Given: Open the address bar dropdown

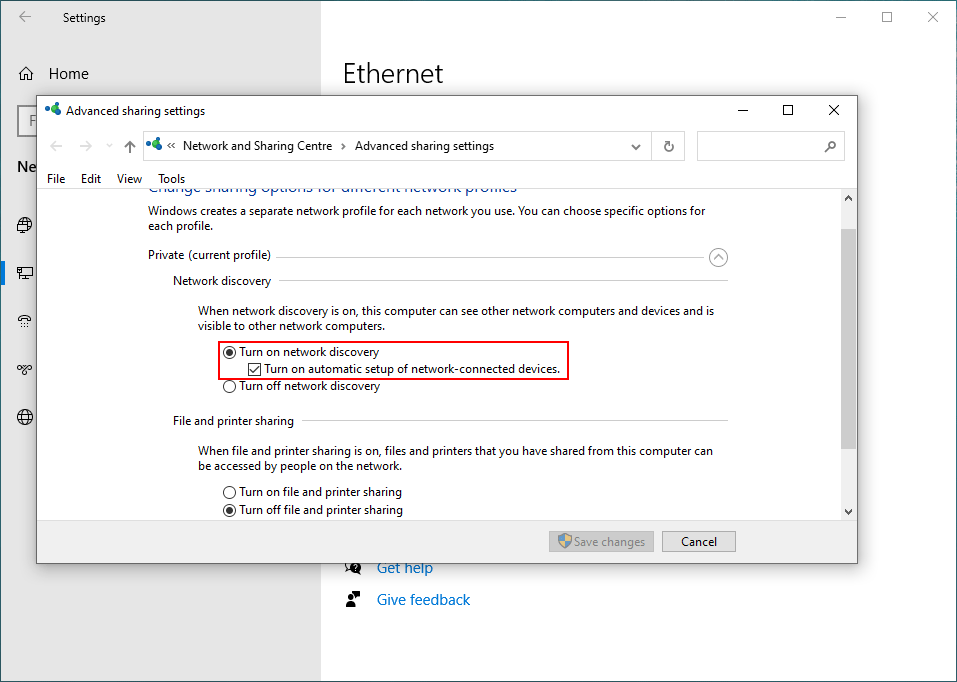Looking at the screenshot, I should 636,145.
